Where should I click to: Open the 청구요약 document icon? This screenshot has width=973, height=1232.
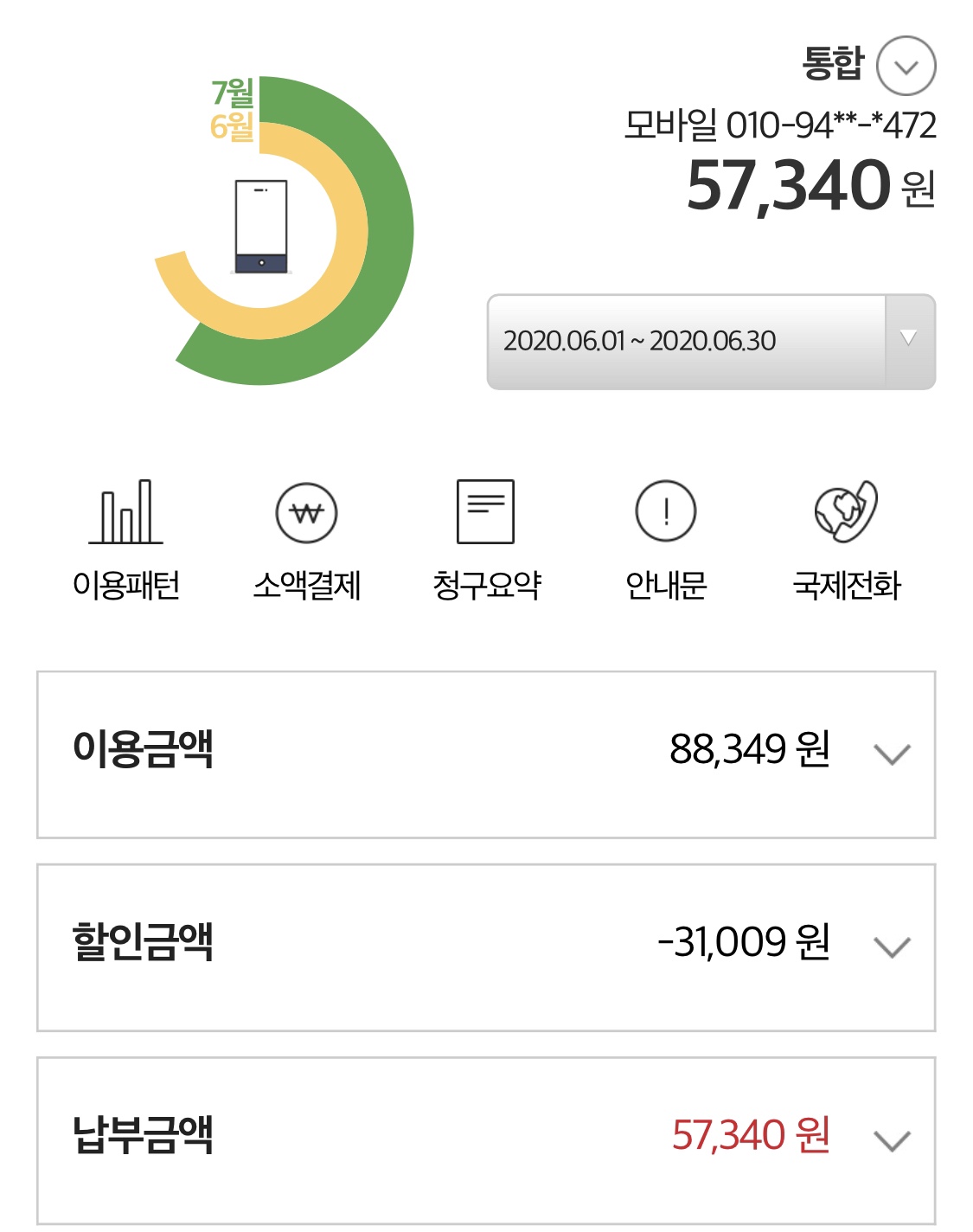click(x=485, y=512)
